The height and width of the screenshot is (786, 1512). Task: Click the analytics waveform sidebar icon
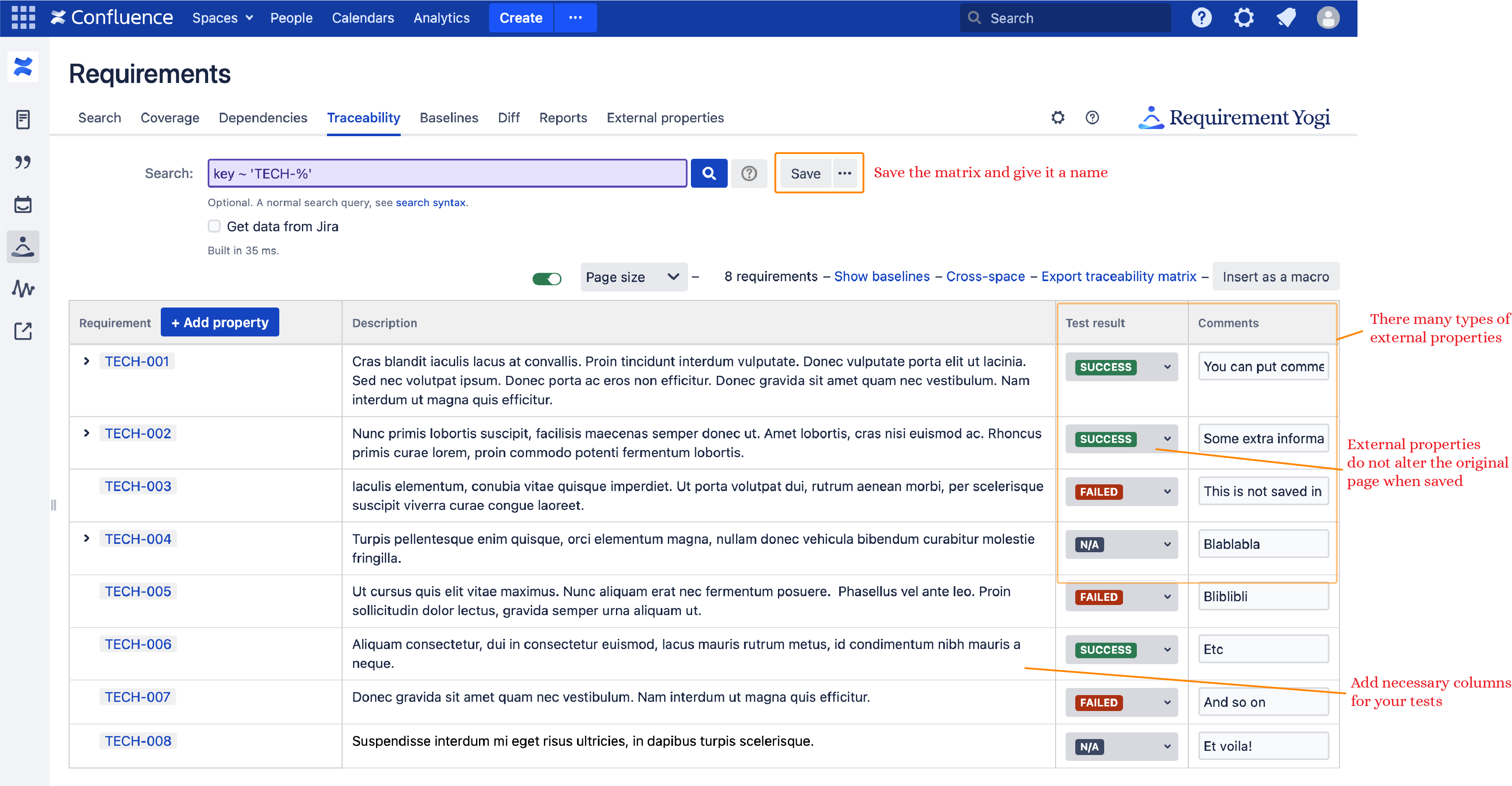pyautogui.click(x=23, y=288)
